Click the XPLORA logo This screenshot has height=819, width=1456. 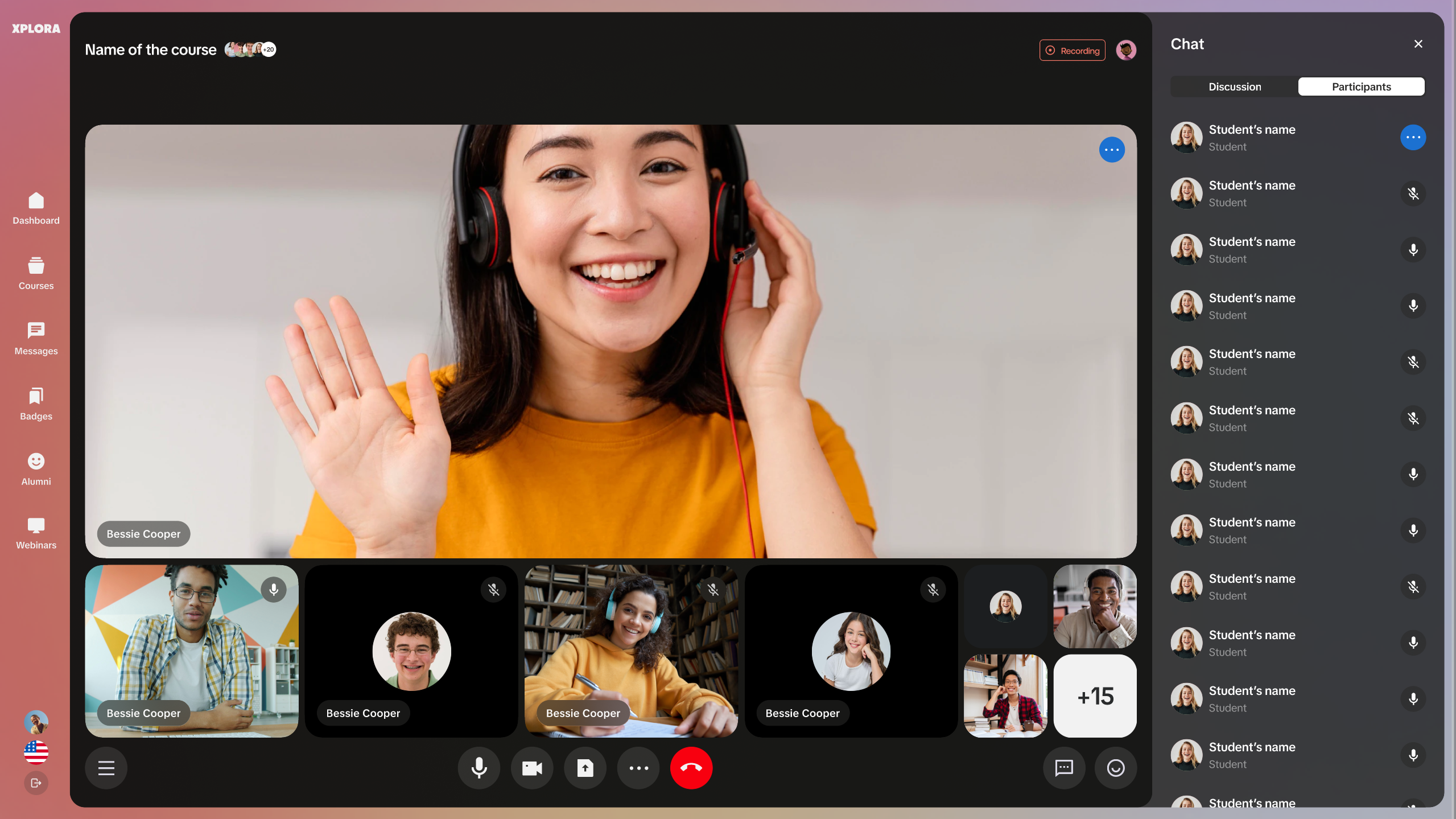[36, 28]
